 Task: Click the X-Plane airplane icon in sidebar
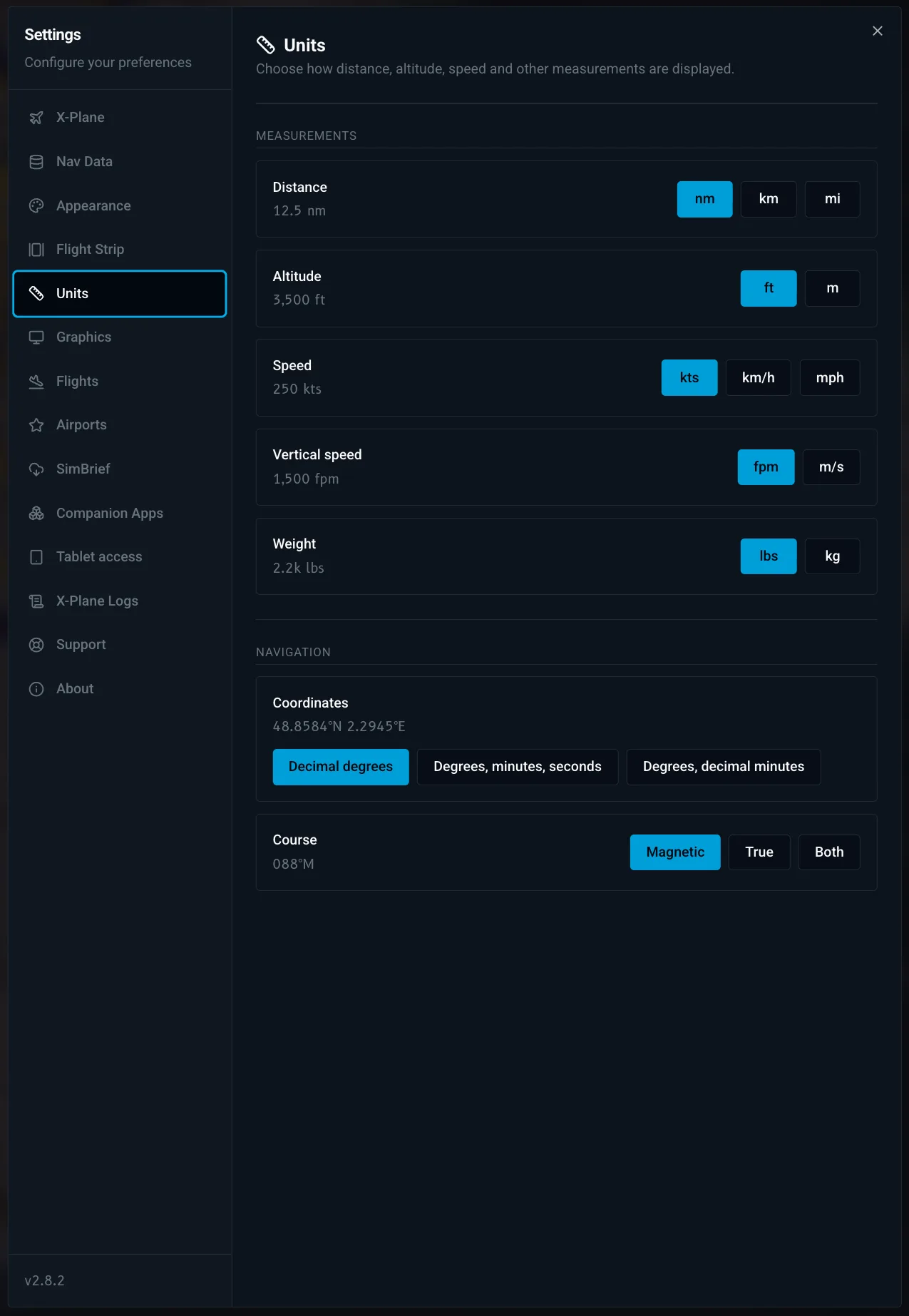pos(36,118)
